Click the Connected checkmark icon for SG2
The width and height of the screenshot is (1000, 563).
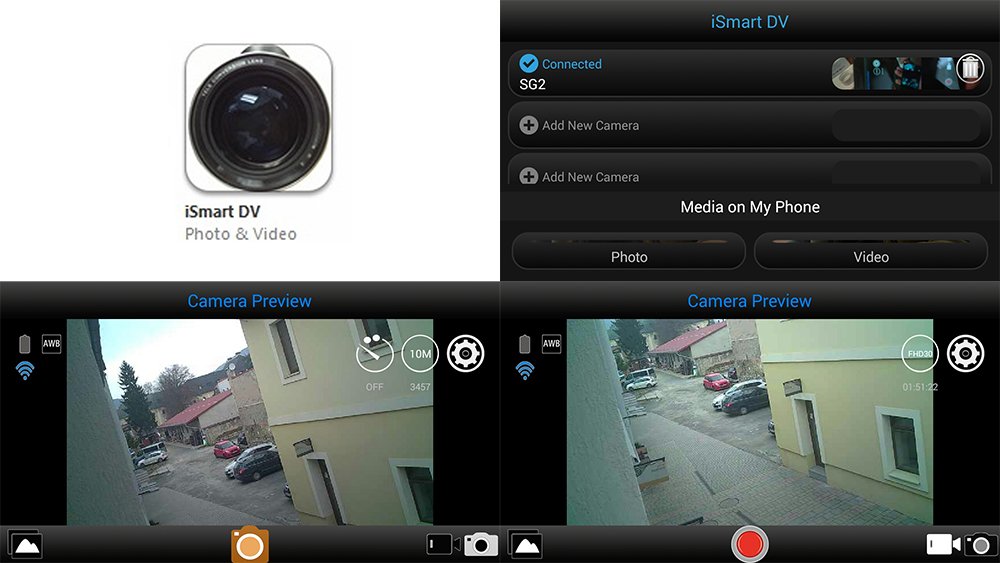[529, 64]
